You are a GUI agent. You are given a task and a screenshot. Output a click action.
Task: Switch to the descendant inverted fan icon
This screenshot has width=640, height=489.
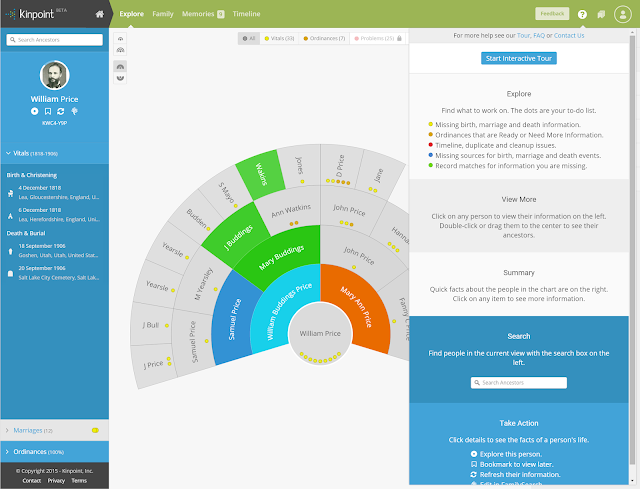point(120,78)
